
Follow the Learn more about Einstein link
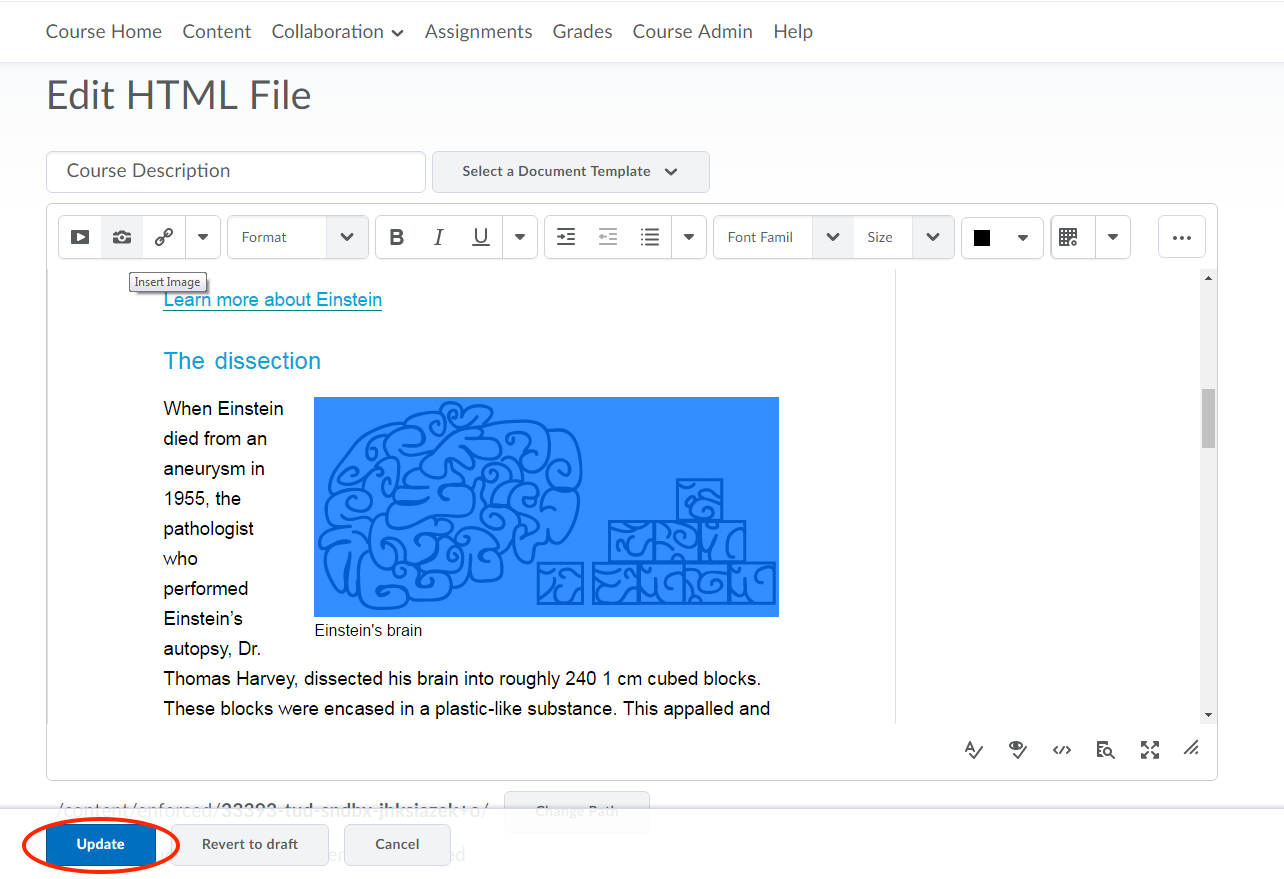pyautogui.click(x=272, y=300)
